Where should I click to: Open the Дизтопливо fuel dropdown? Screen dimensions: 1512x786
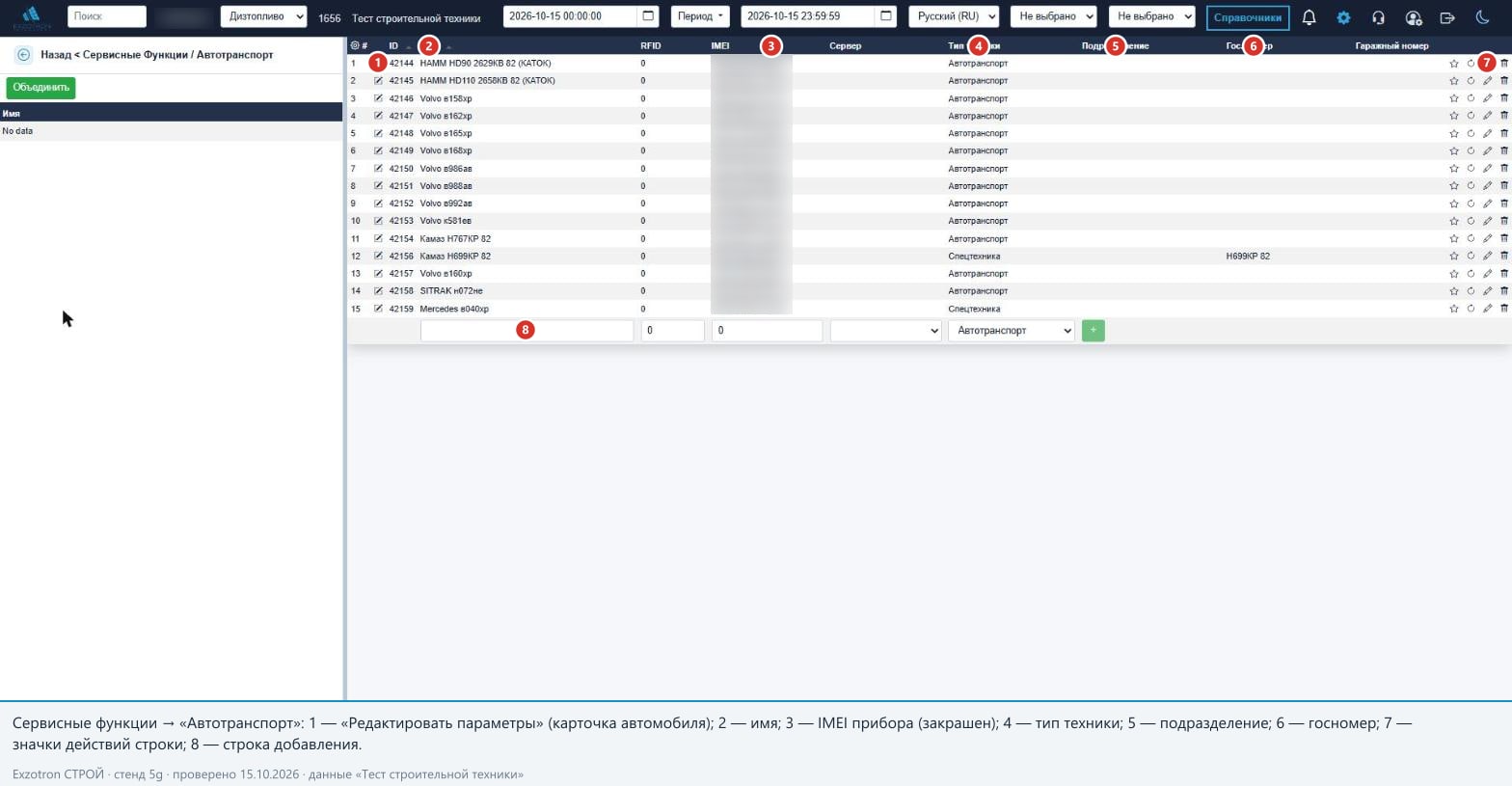pyautogui.click(x=263, y=16)
